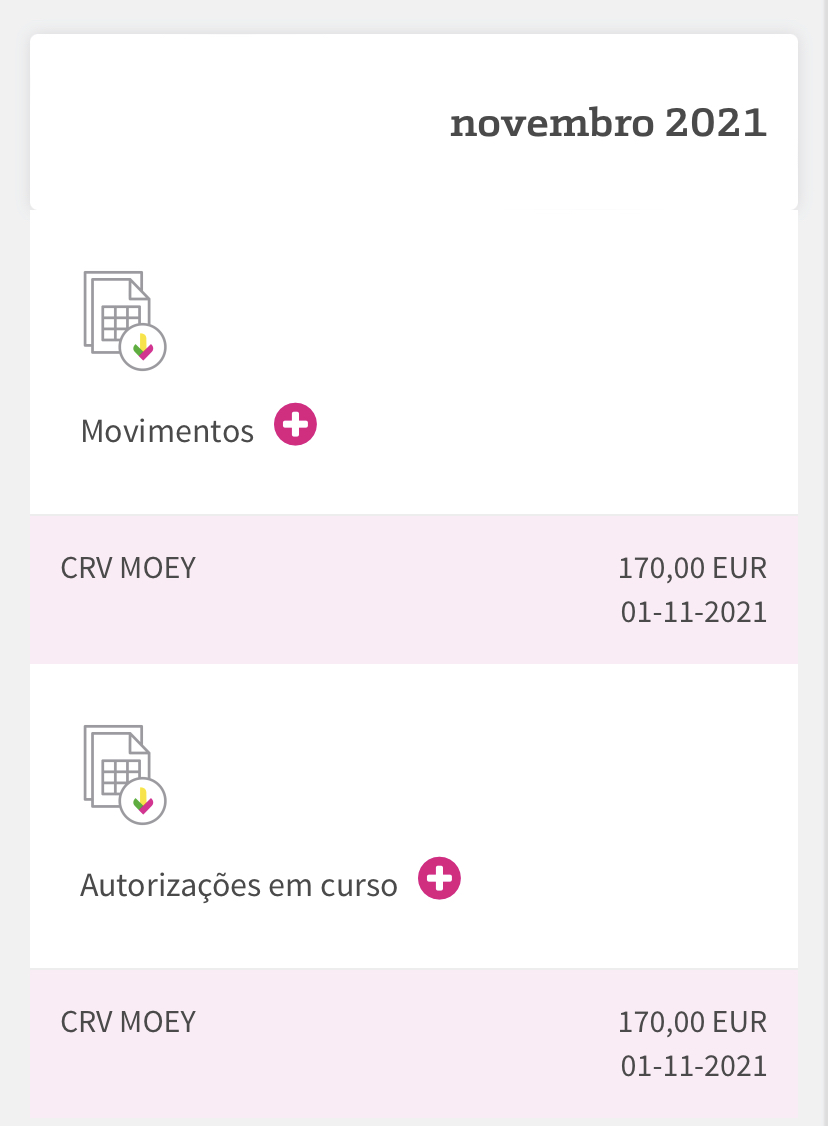This screenshot has height=1126, width=828.
Task: Click the download arrow badge on the Autorizações icon
Action: point(143,802)
